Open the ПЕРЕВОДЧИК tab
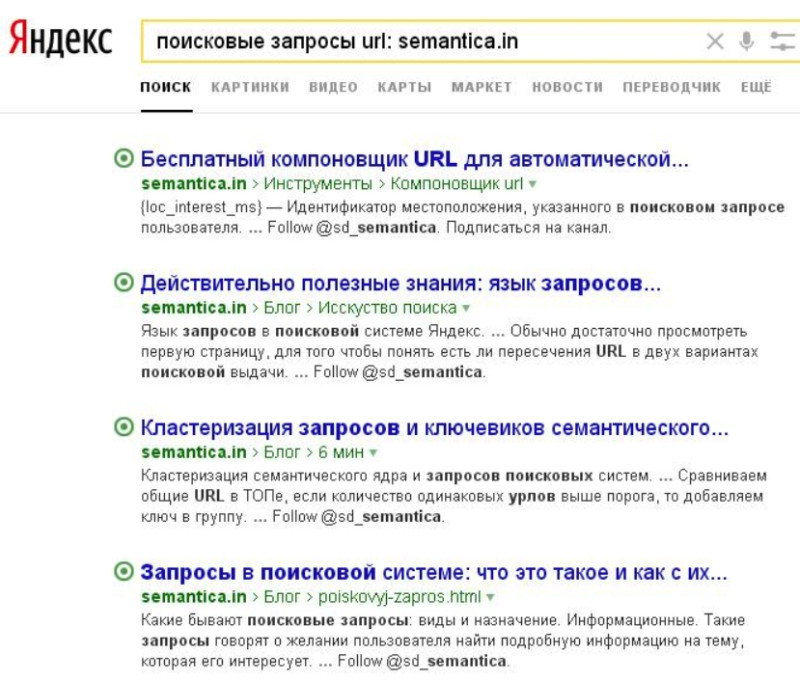Image resolution: width=800 pixels, height=681 pixels. click(x=671, y=87)
